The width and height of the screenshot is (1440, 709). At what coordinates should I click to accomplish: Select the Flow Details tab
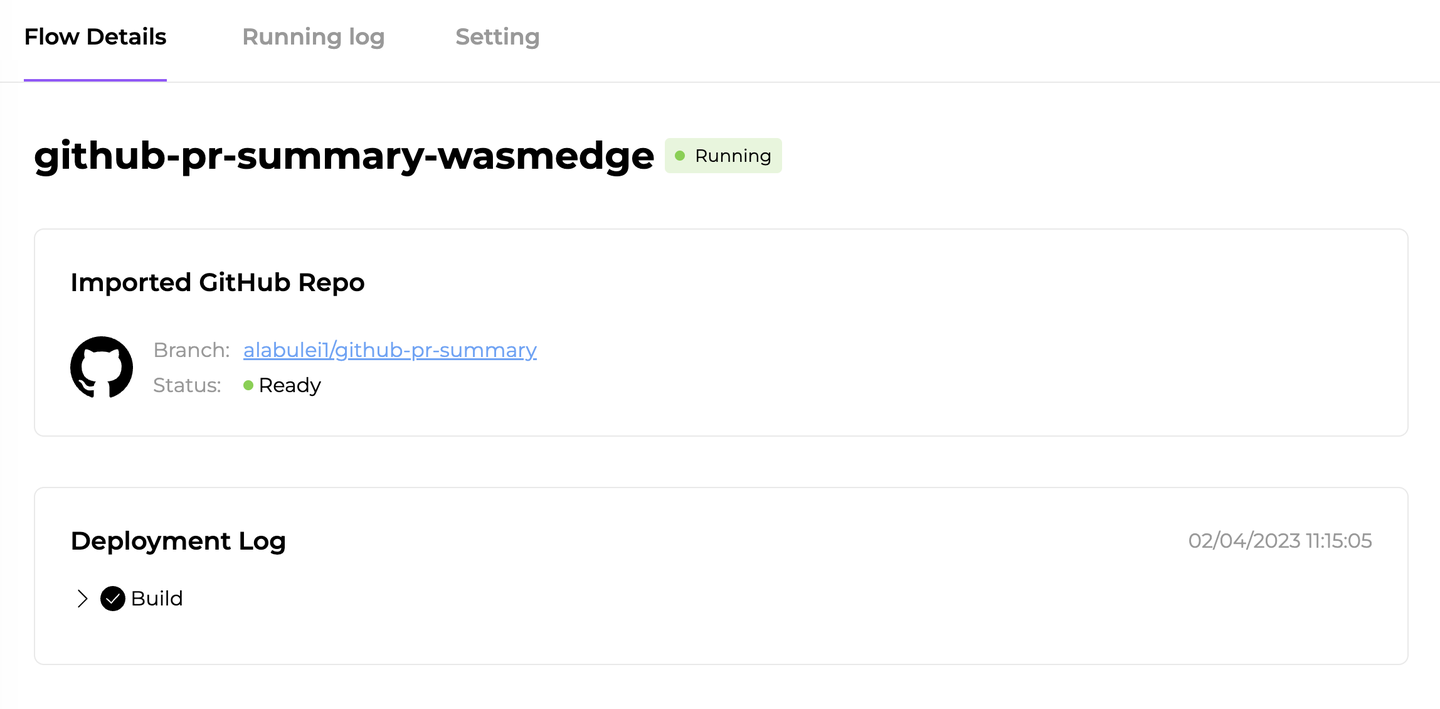pyautogui.click(x=95, y=37)
